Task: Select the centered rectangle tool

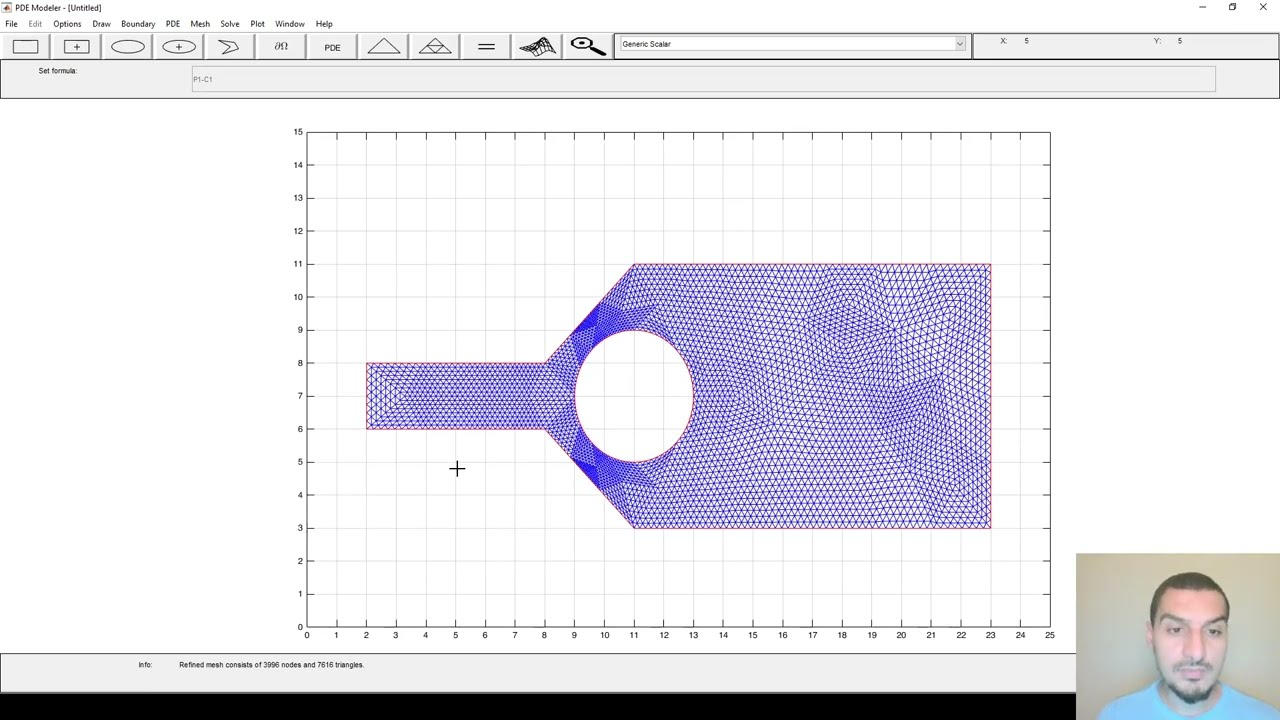Action: [76, 47]
